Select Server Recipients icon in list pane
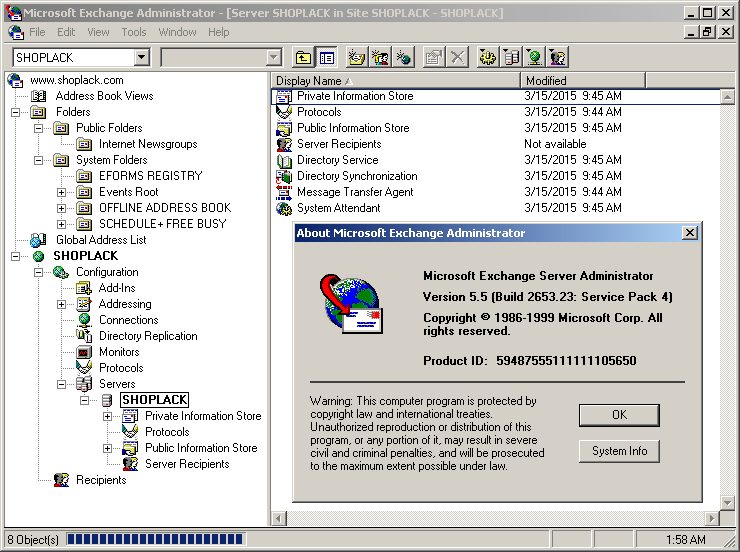The image size is (740, 552). 284,144
